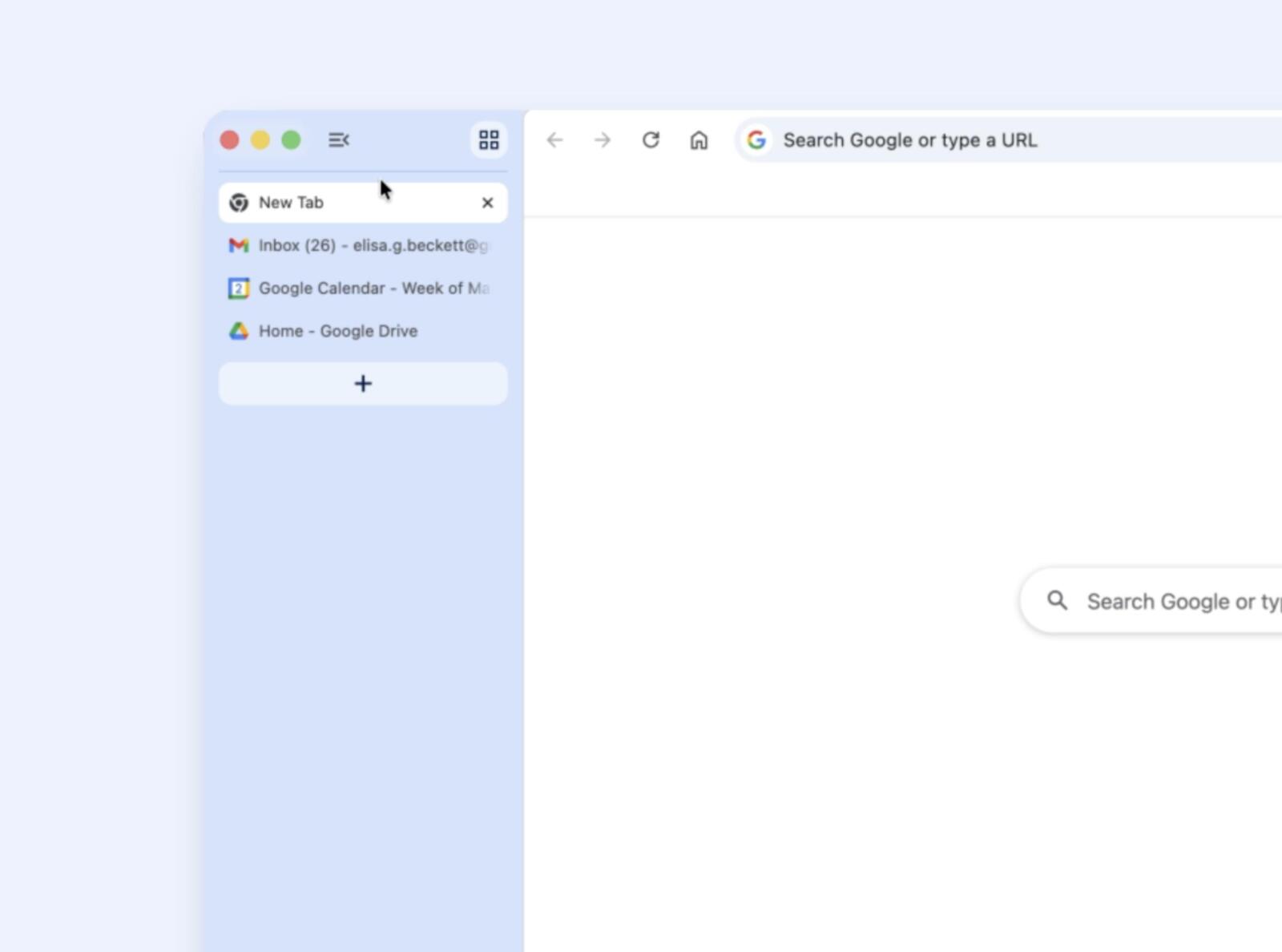The height and width of the screenshot is (952, 1282).
Task: Open the Google Calendar tab icon
Action: tap(238, 288)
